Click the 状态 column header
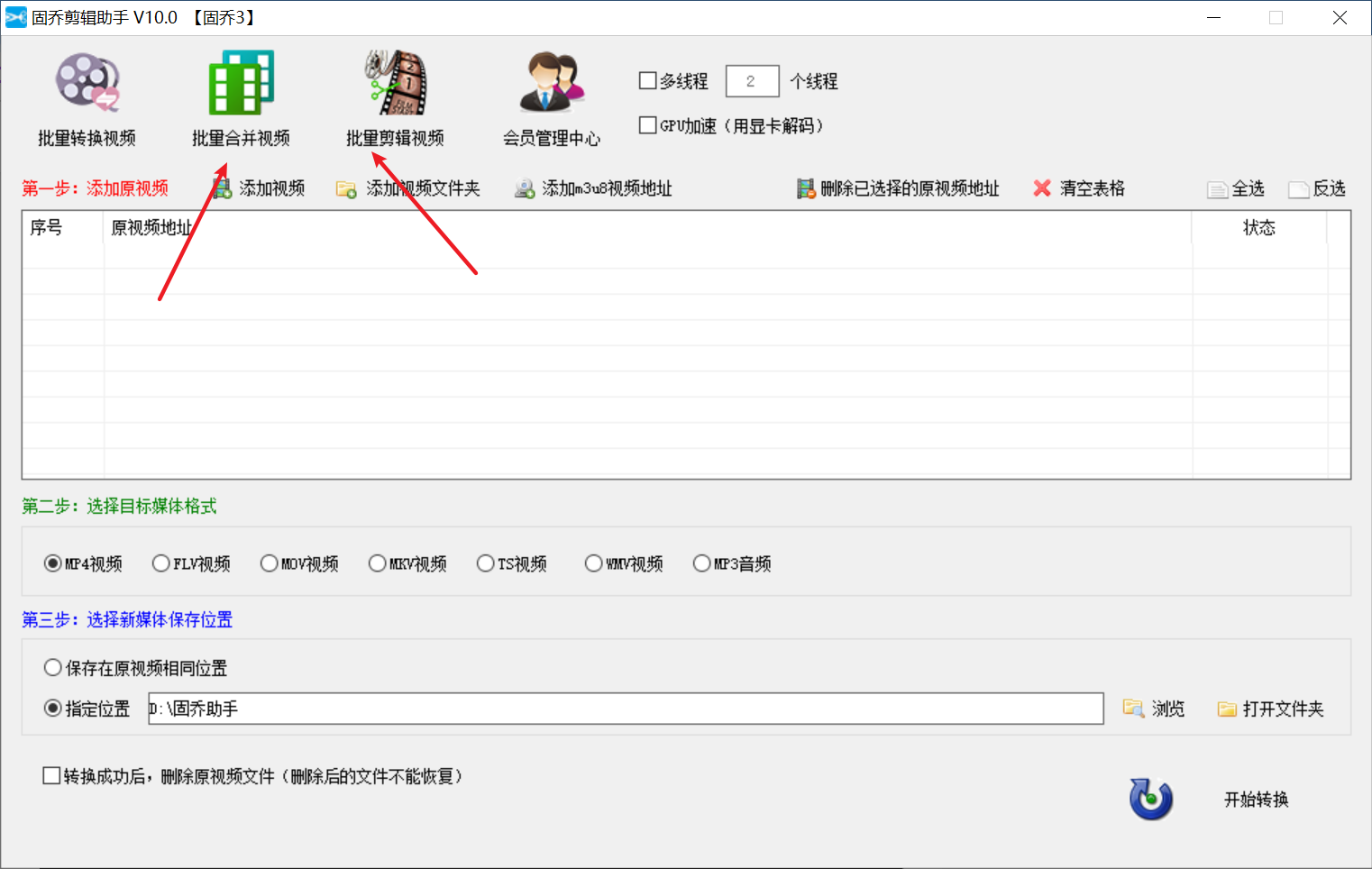This screenshot has height=869, width=1372. coord(1259,228)
